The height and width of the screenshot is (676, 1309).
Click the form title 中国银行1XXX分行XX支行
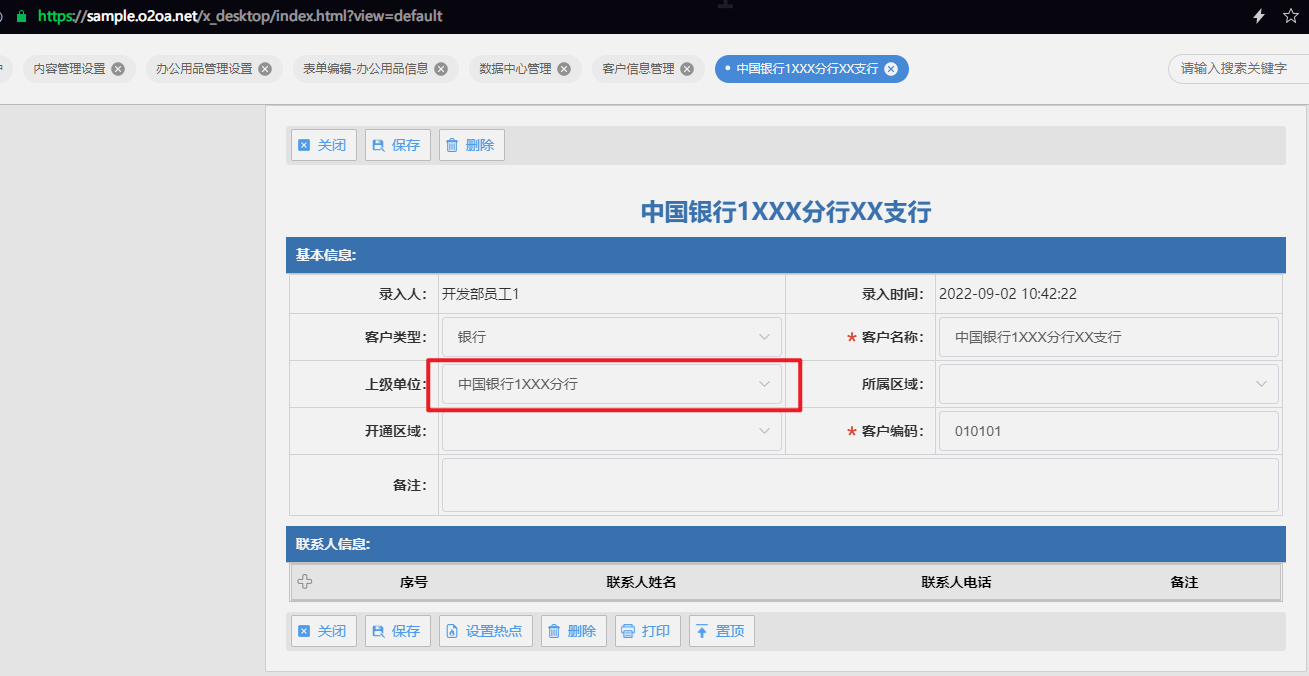tap(785, 212)
